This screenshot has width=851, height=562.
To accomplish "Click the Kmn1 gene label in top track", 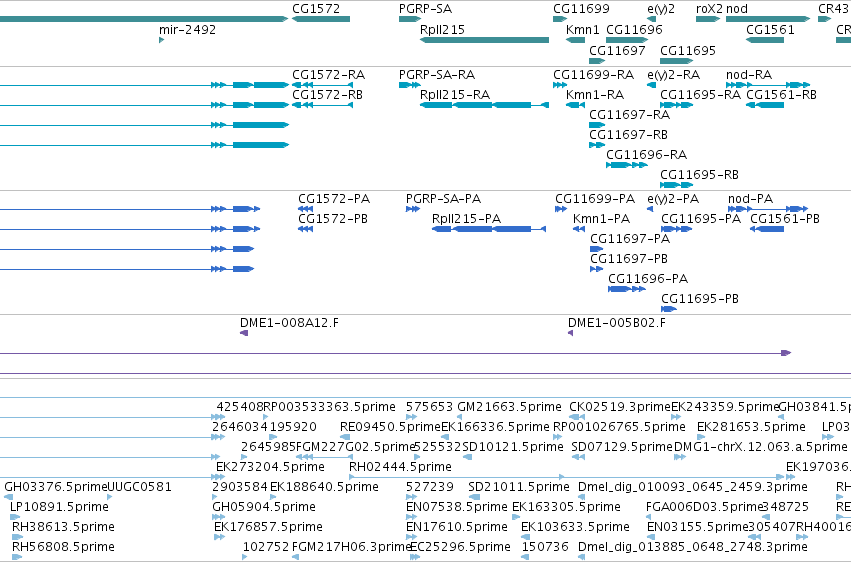I will point(582,30).
